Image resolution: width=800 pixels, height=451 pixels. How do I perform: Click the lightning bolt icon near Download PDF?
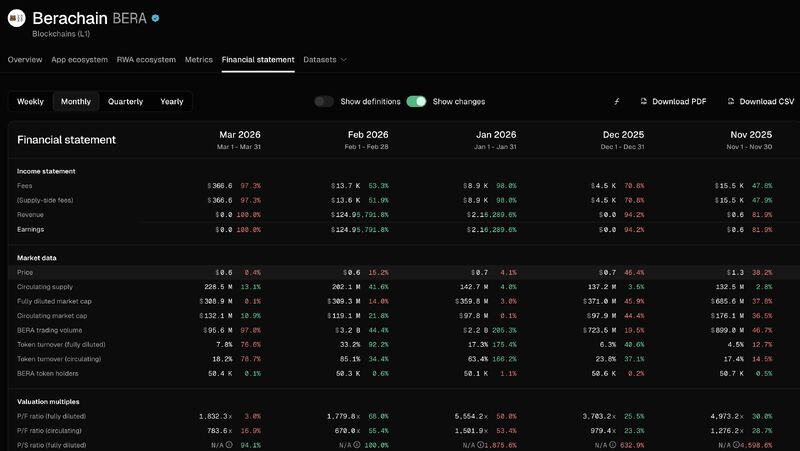point(616,102)
